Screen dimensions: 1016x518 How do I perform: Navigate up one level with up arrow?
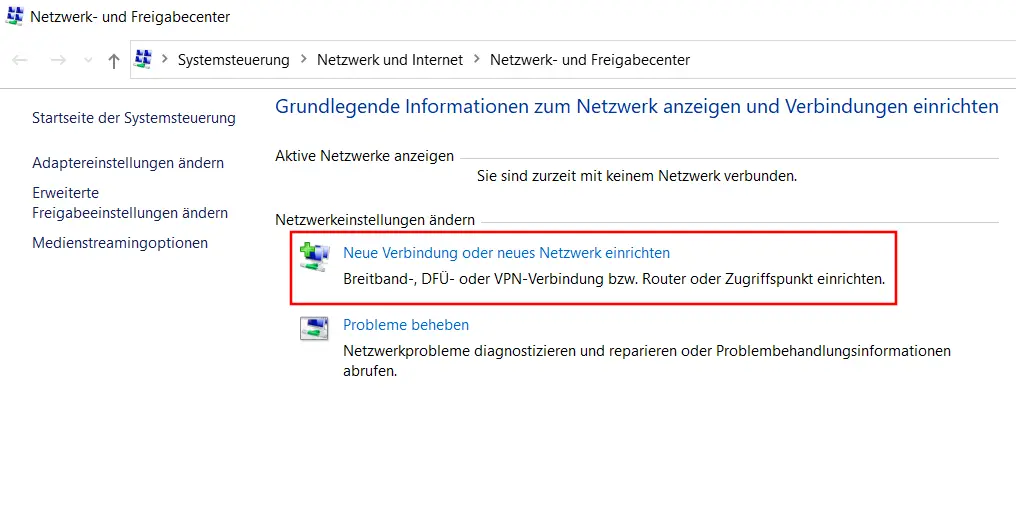(x=114, y=60)
